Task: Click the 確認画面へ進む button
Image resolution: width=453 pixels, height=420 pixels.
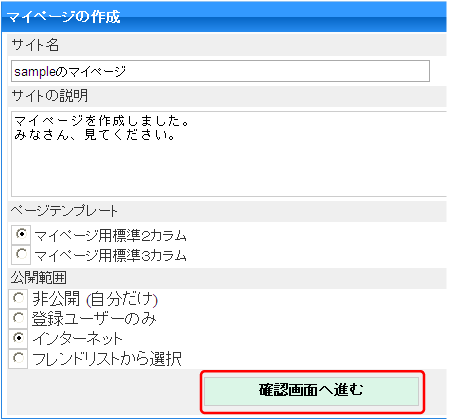Action: click(x=311, y=391)
